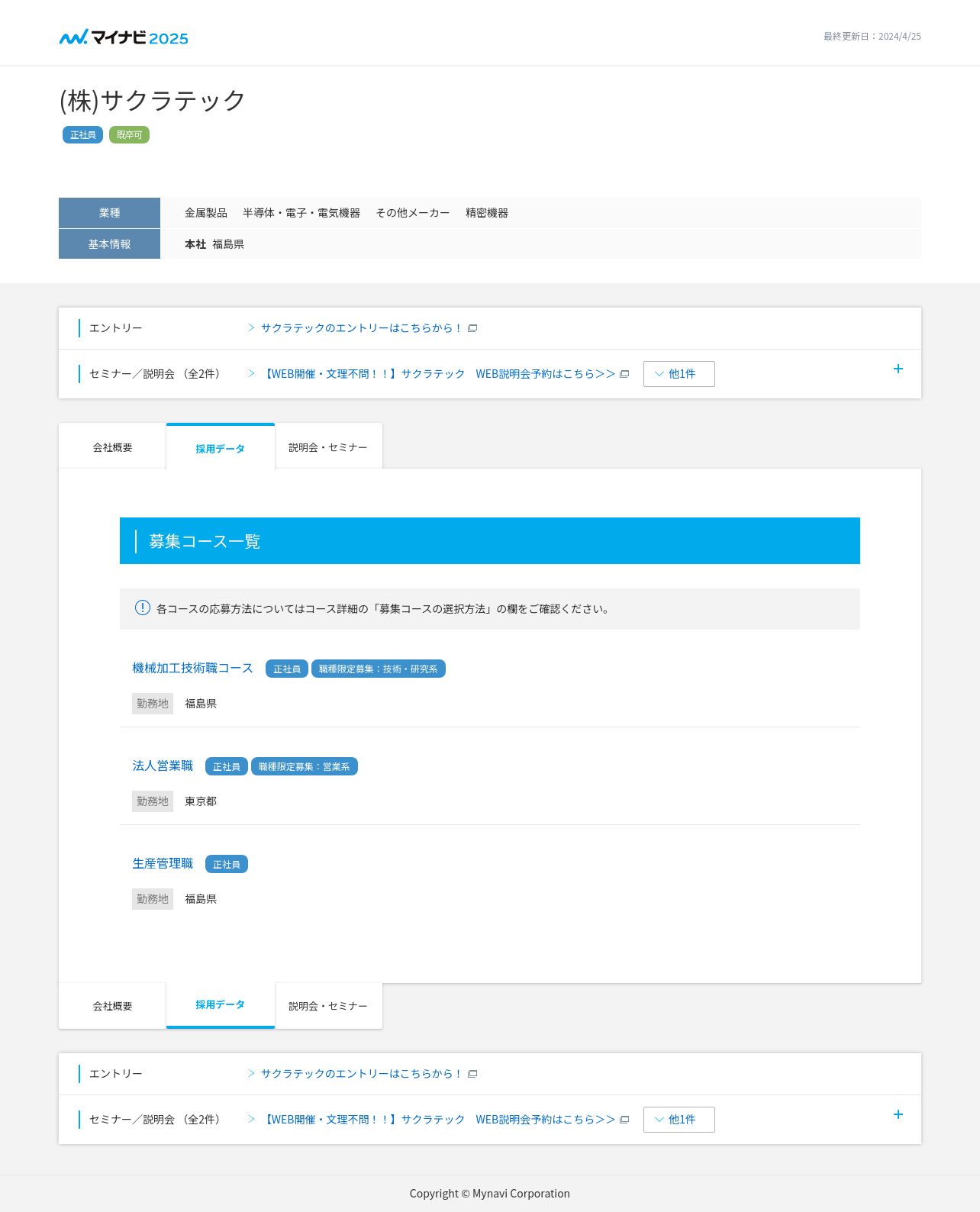Image resolution: width=980 pixels, height=1212 pixels.
Task: Click 精密機器 industry text
Action: pos(487,213)
